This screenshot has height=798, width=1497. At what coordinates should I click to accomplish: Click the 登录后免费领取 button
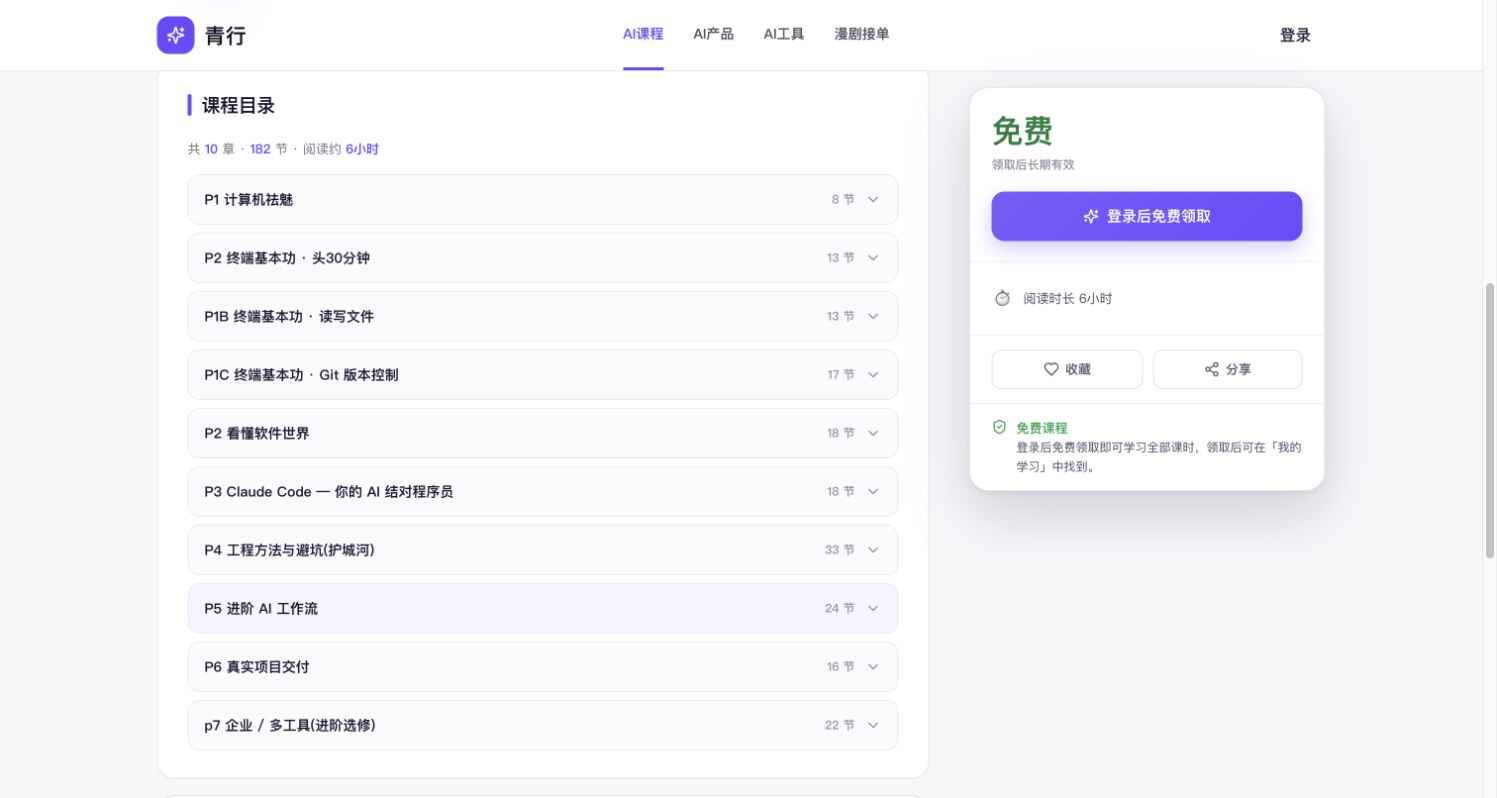(1147, 216)
